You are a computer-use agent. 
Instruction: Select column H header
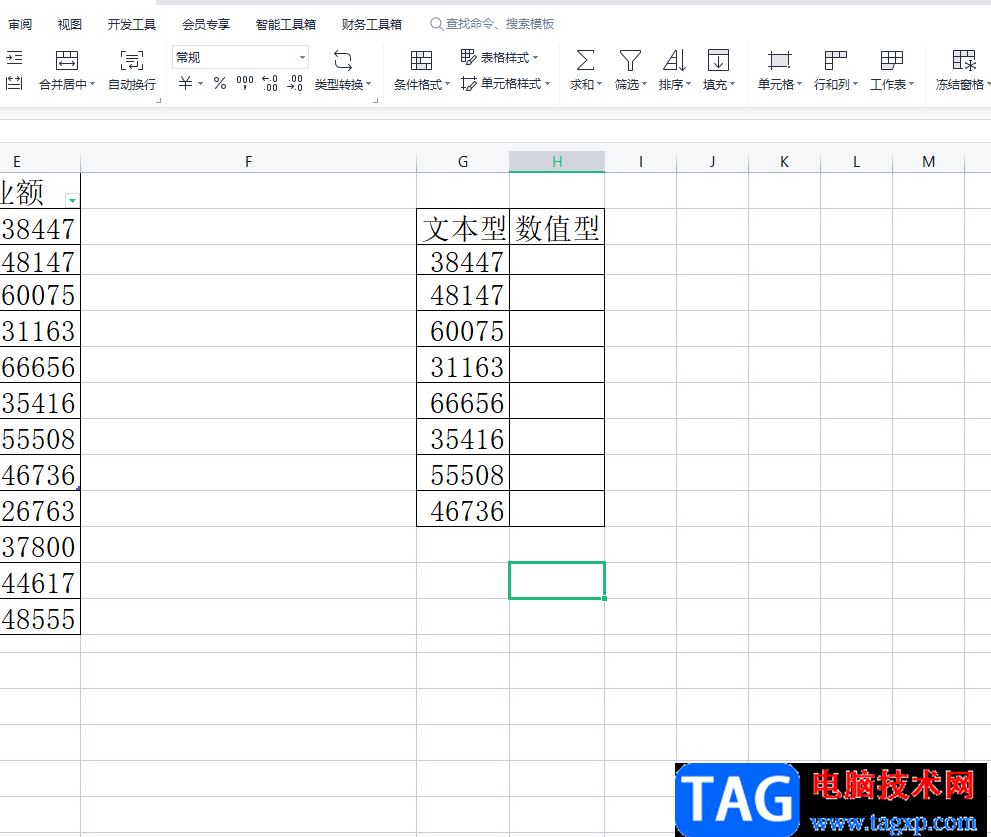pos(557,162)
